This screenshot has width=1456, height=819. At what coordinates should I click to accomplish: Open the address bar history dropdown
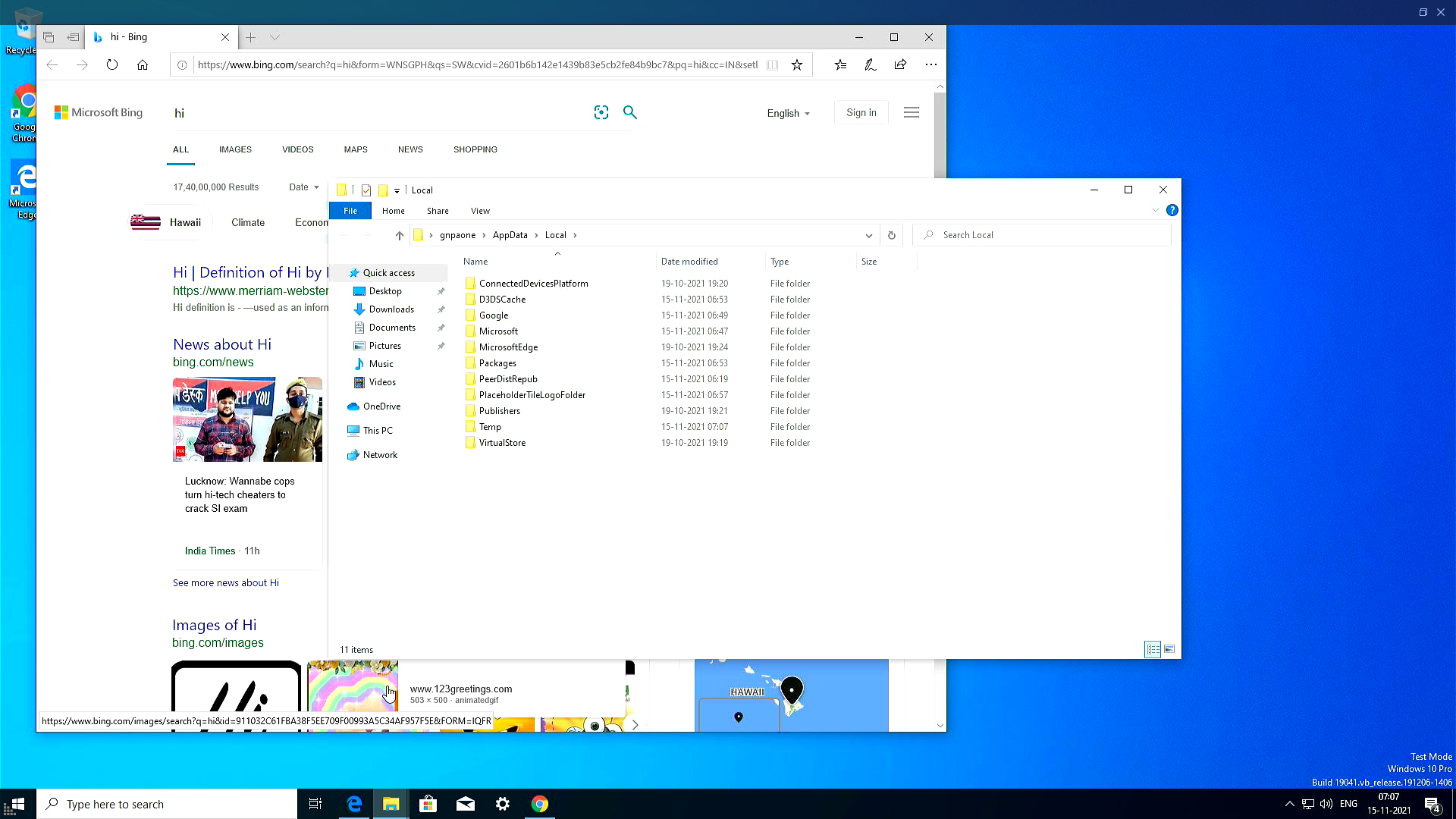(868, 235)
